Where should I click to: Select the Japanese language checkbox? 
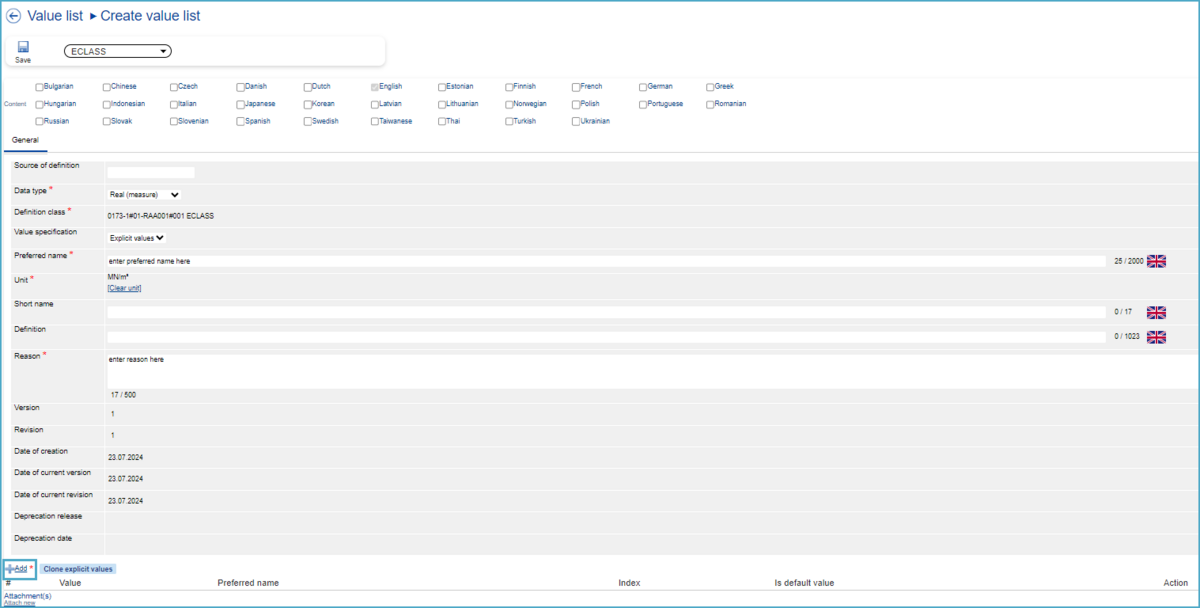pos(241,104)
